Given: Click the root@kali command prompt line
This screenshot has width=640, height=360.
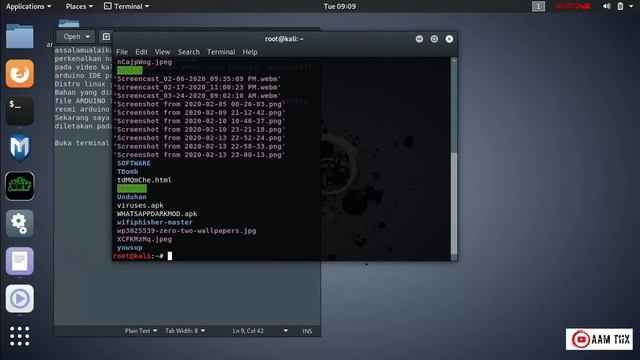Looking at the screenshot, I should (x=142, y=256).
